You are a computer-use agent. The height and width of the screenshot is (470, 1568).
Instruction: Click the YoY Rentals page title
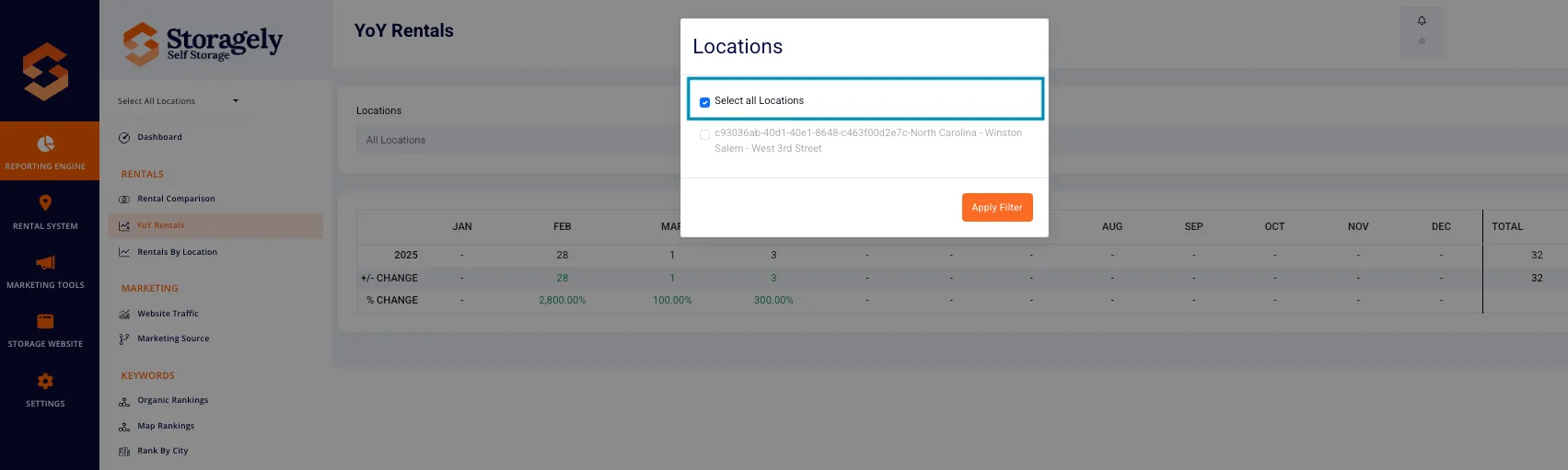404,30
